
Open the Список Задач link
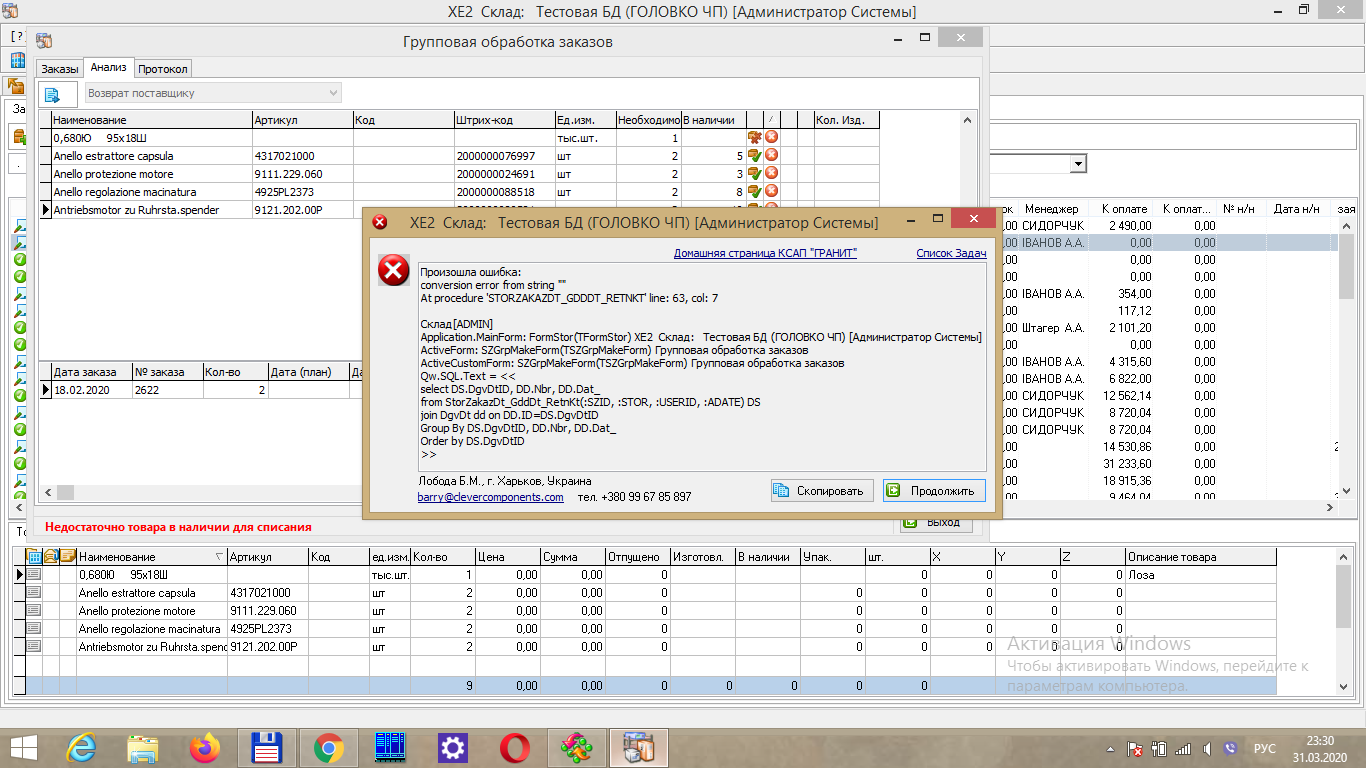pyautogui.click(x=951, y=254)
